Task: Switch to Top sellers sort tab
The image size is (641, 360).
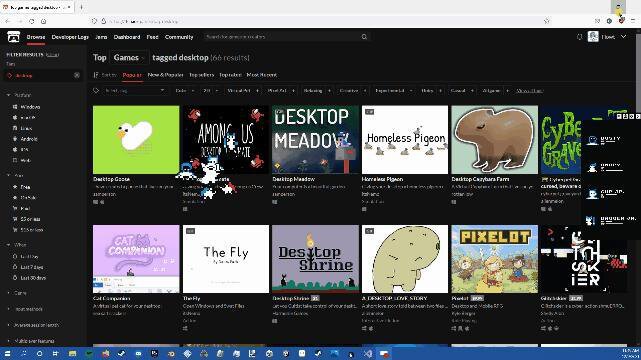Action: tap(202, 75)
